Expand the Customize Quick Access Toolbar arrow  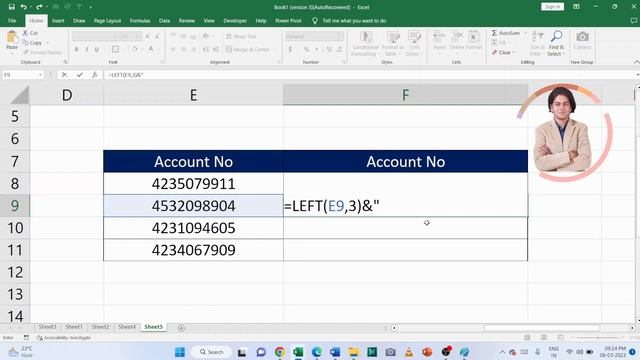pyautogui.click(x=90, y=7)
